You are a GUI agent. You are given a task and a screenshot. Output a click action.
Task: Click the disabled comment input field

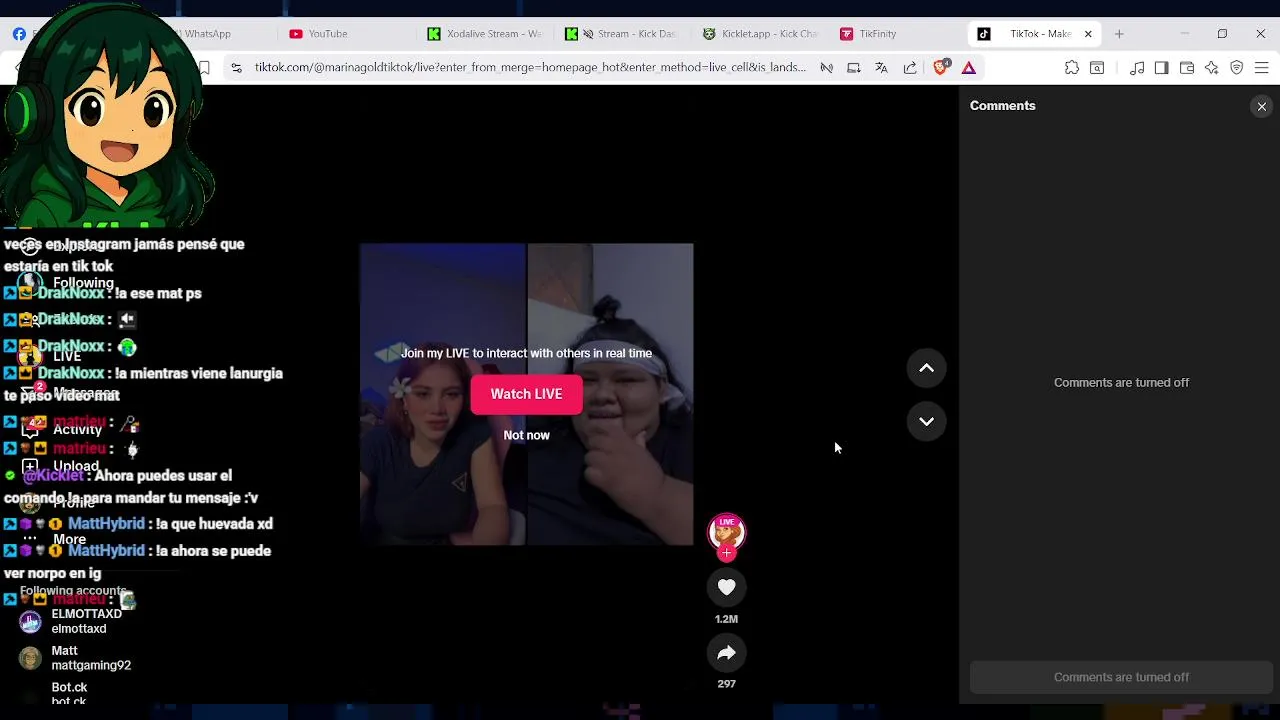coord(1120,677)
